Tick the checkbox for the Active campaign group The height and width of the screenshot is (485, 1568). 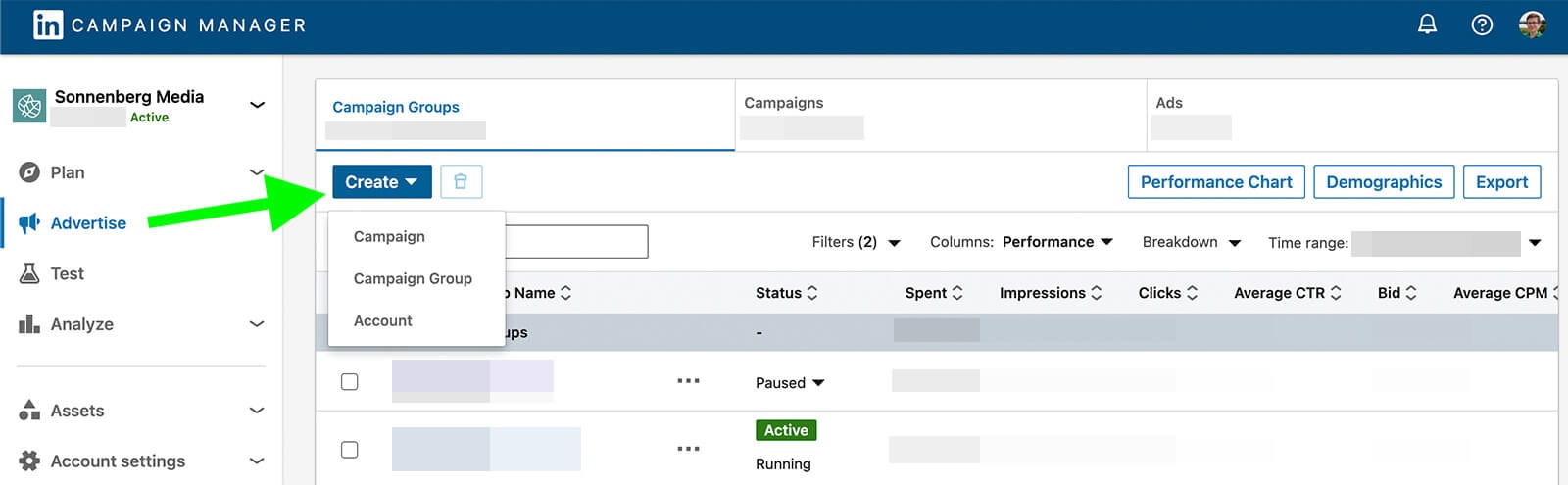click(x=349, y=450)
